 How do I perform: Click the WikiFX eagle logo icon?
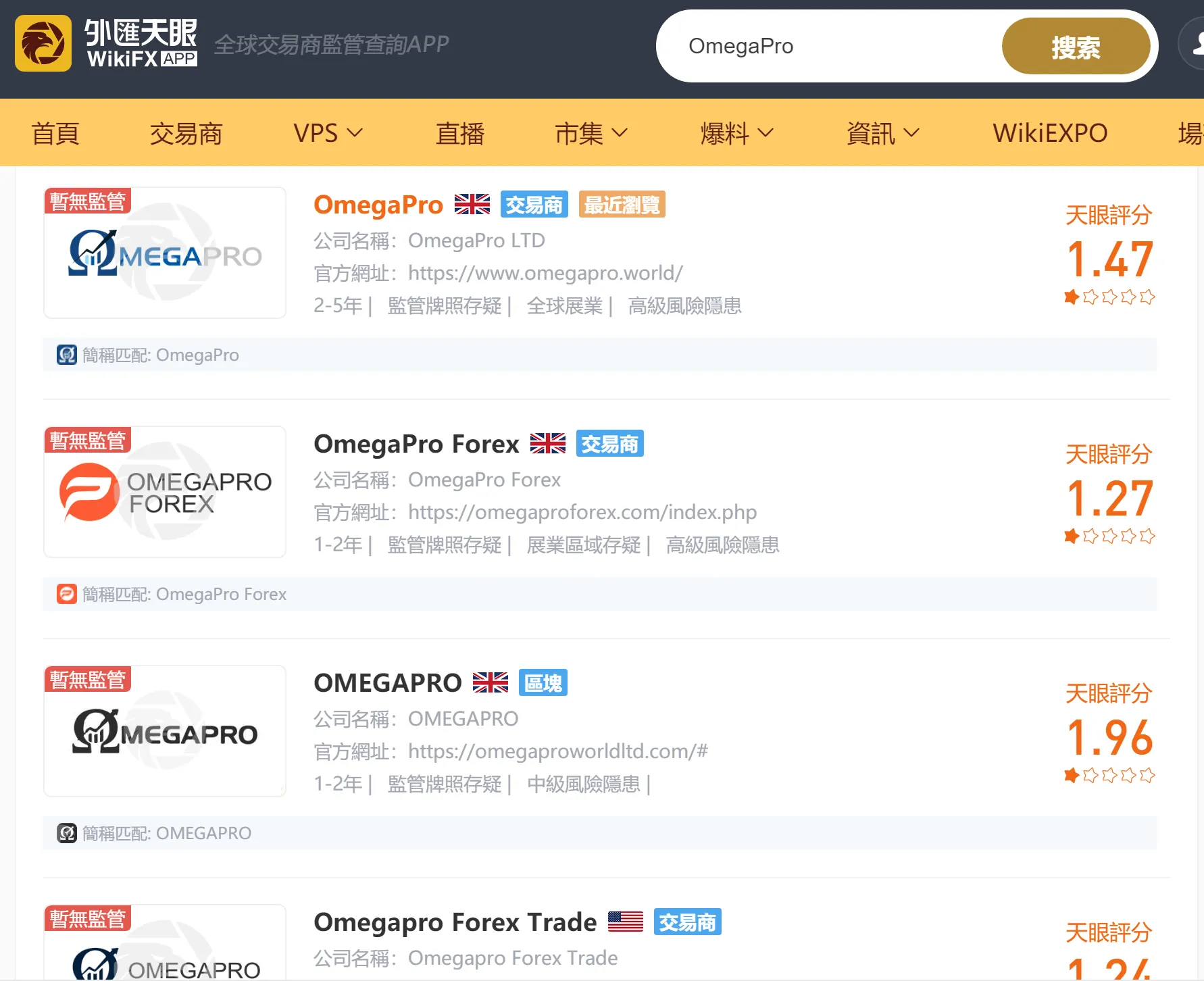[43, 43]
